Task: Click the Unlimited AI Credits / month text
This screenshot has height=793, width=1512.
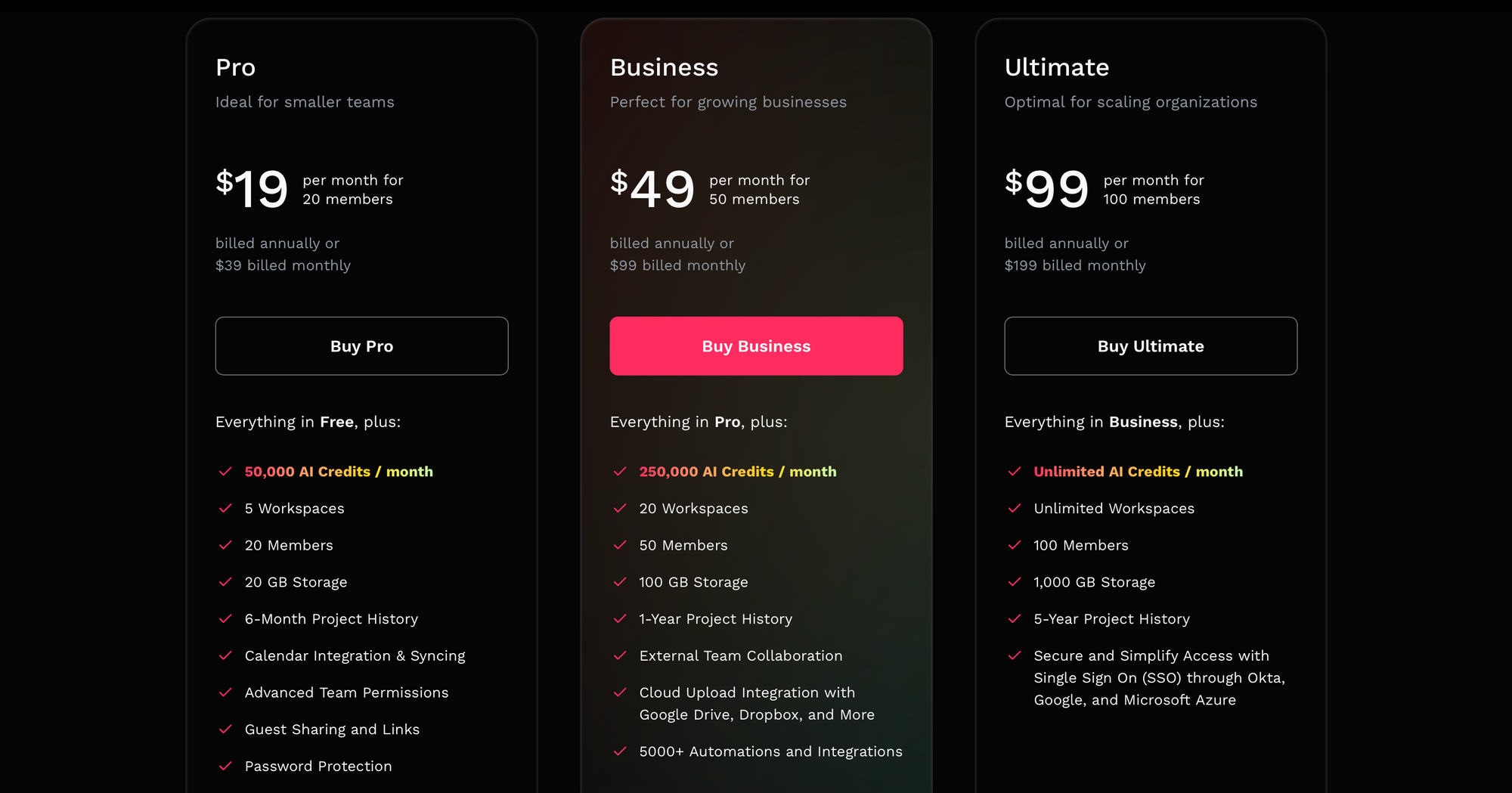Action: [x=1138, y=472]
